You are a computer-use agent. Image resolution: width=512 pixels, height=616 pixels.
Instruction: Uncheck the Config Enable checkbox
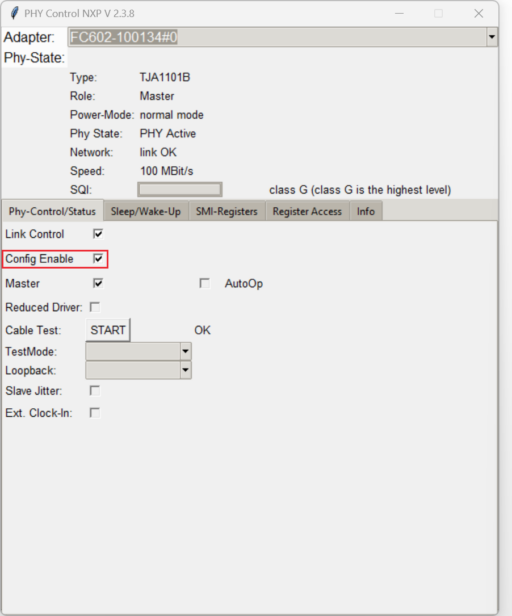tap(98, 258)
